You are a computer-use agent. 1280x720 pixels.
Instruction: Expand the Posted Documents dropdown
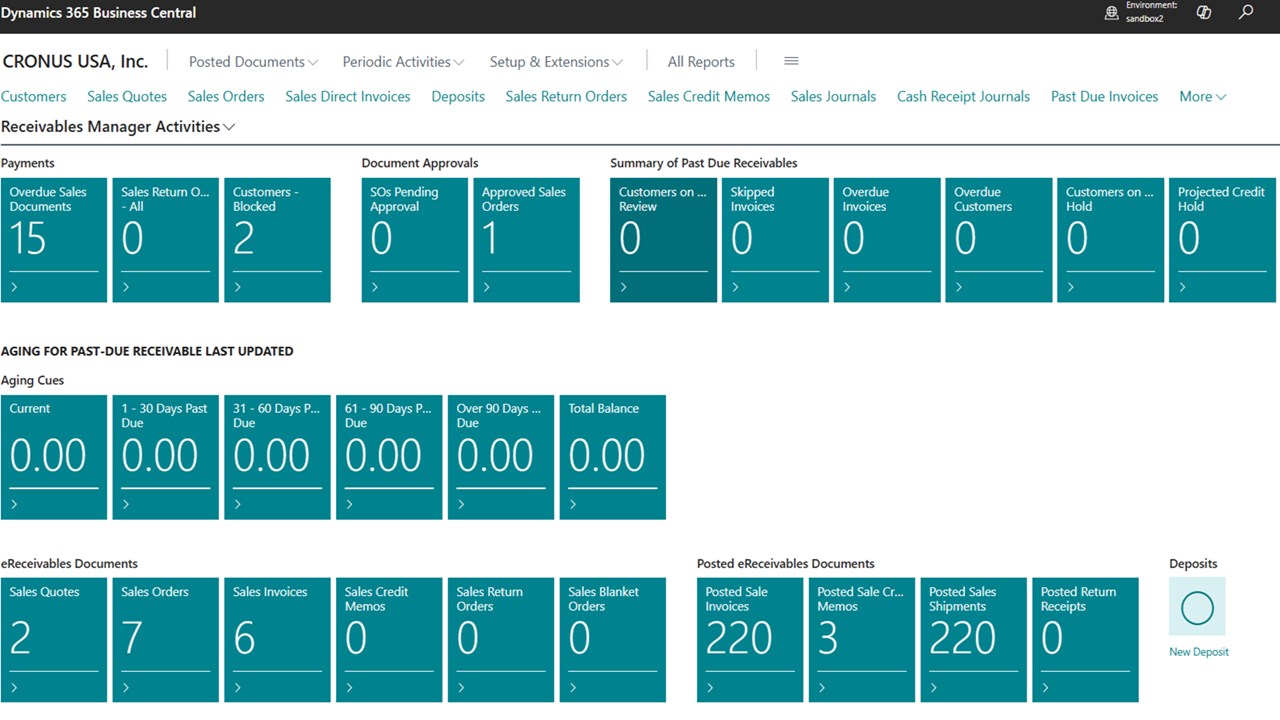pos(253,62)
